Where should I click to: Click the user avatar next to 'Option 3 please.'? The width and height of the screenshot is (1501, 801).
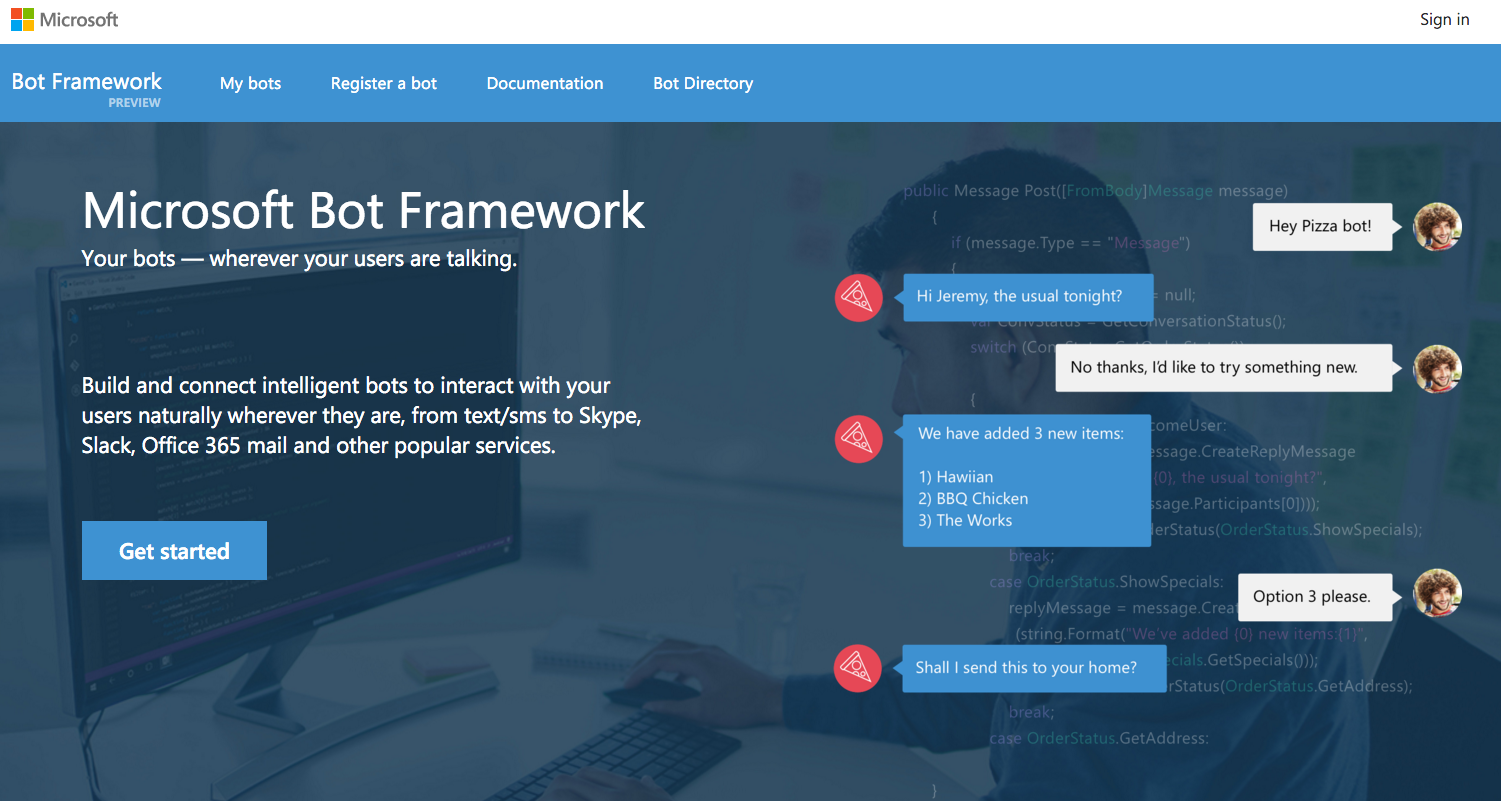click(1437, 592)
